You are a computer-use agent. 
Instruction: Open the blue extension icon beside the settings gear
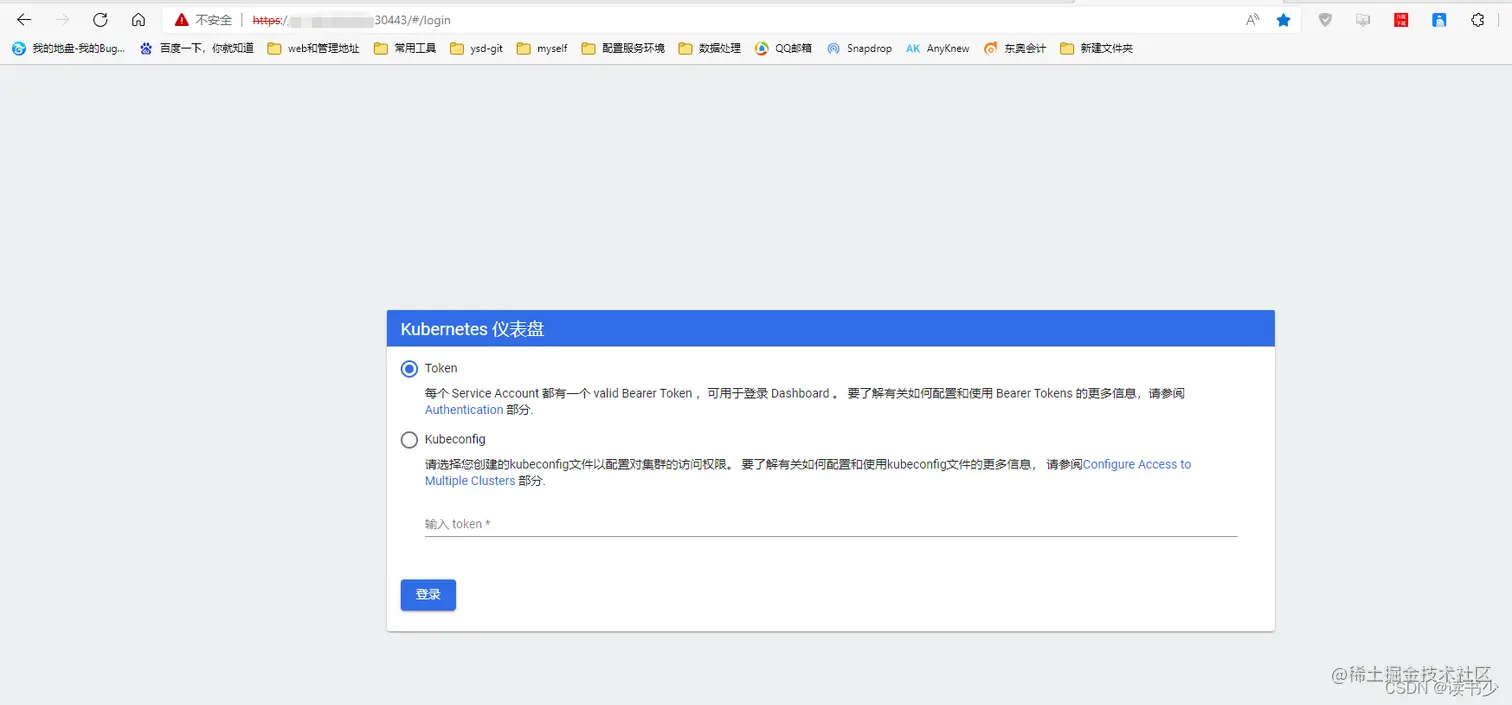pos(1438,19)
